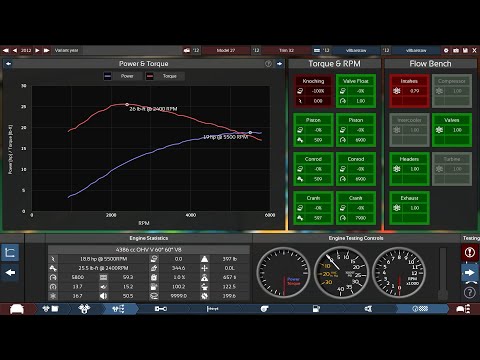The height and width of the screenshot is (360, 480).
Task: Click the engine family icon in top bar
Action: 317,50
